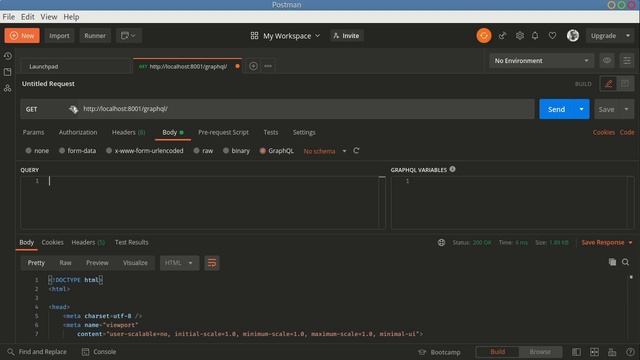Open the No schema dropdown arrow

coord(344,151)
